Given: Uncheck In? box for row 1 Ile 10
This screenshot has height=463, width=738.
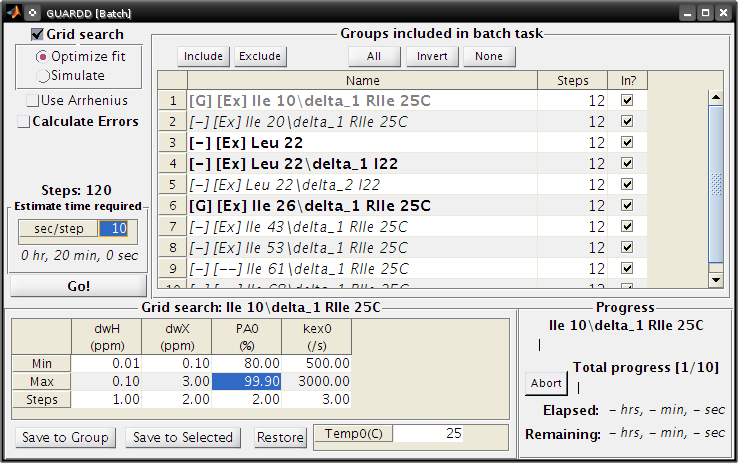Looking at the screenshot, I should (x=627, y=100).
